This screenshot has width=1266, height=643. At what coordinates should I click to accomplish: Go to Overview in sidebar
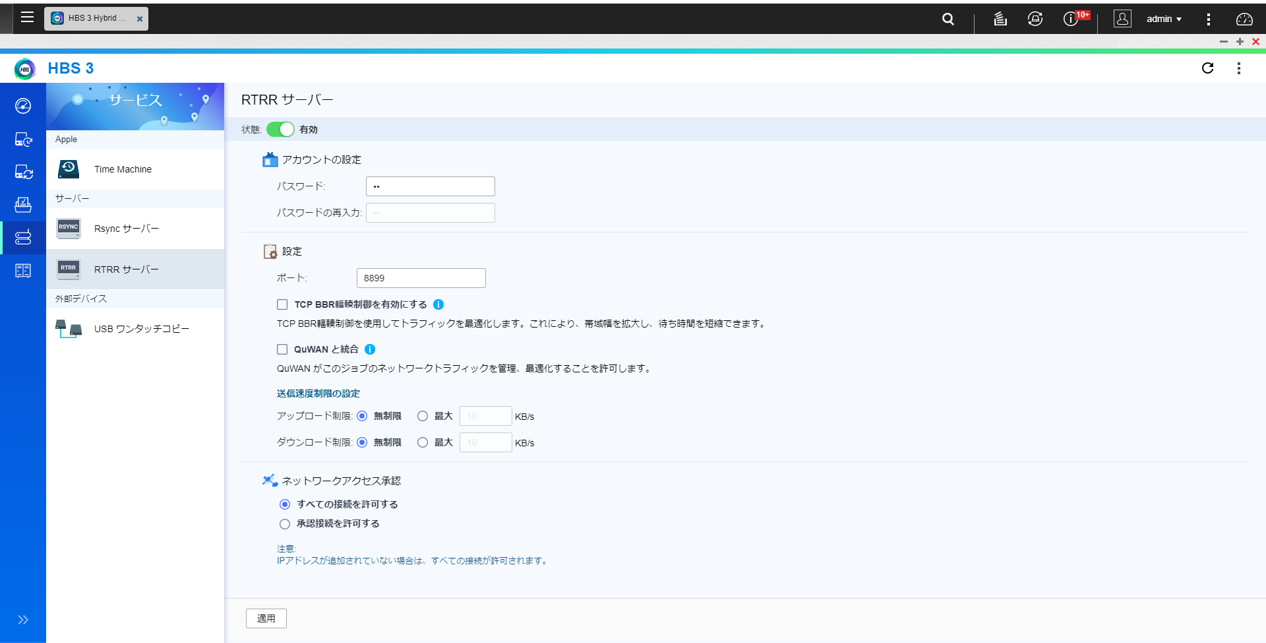click(23, 106)
